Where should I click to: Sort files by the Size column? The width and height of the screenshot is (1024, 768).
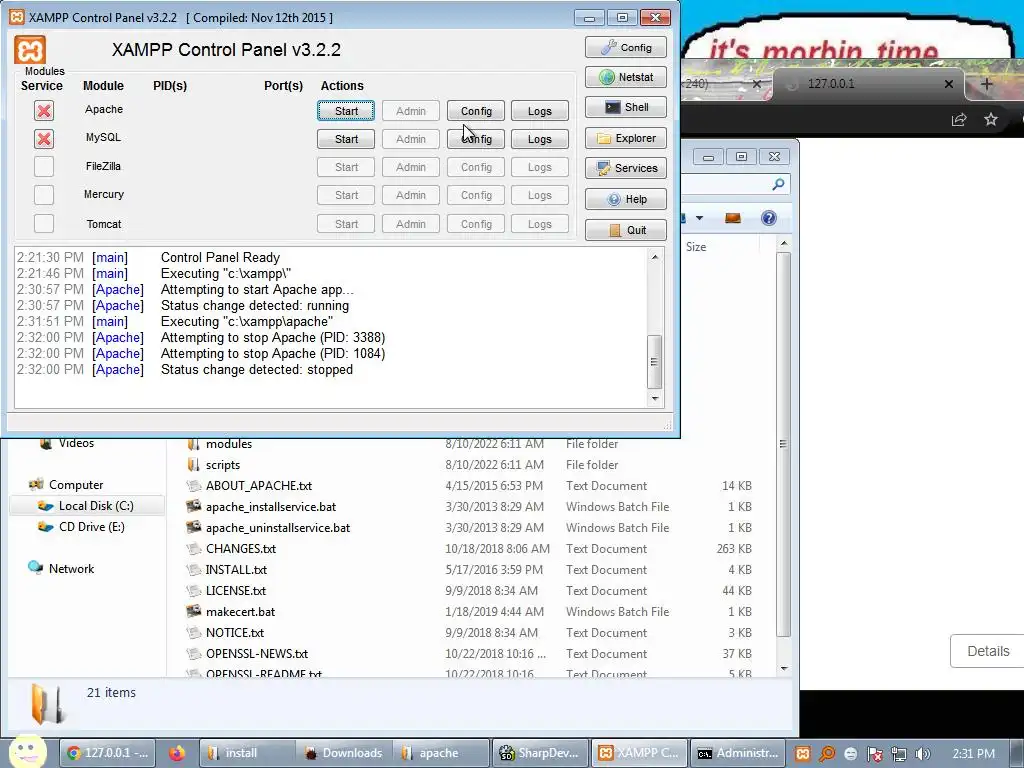[x=696, y=247]
